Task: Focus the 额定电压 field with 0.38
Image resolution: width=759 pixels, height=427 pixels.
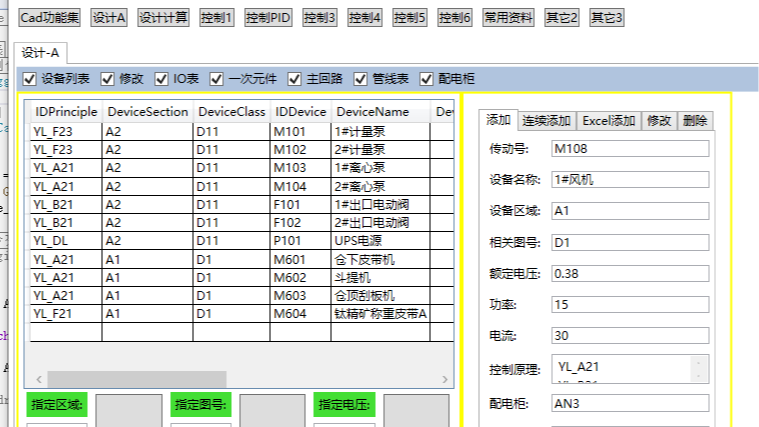Action: click(630, 274)
